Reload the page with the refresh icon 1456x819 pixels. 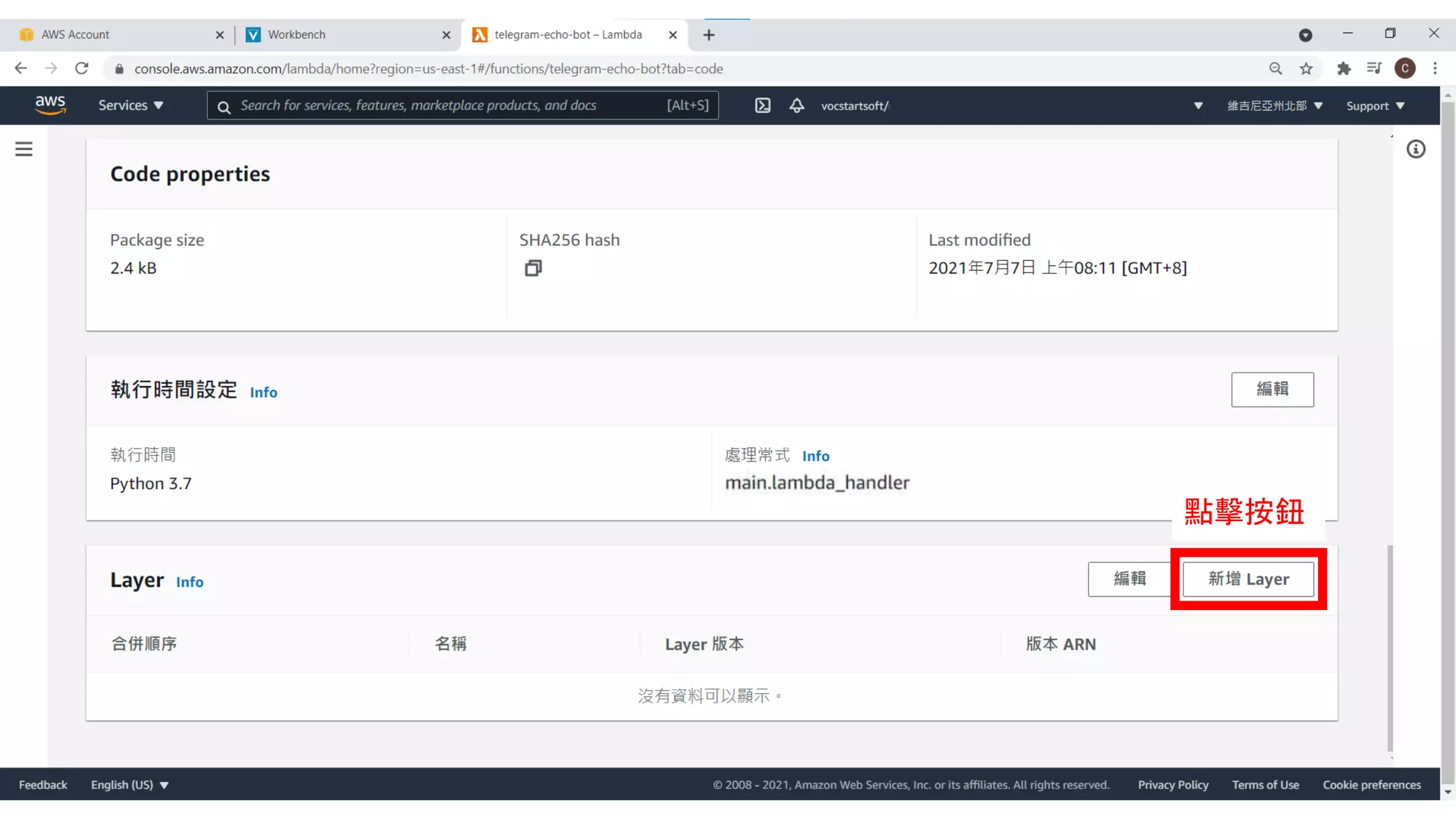82,69
